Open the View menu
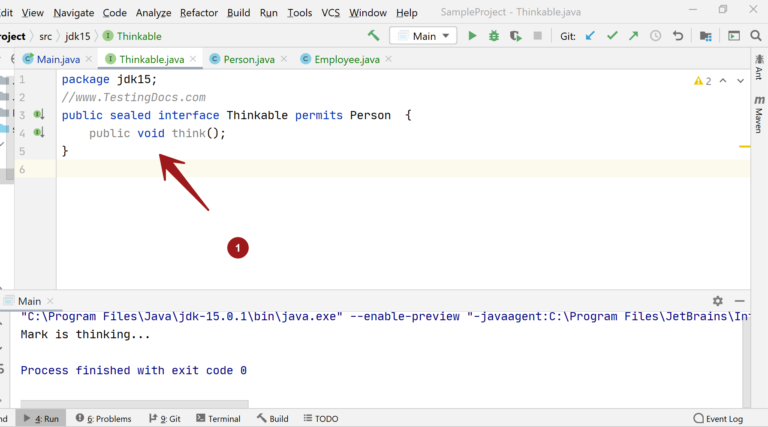The height and width of the screenshot is (427, 768). click(32, 12)
